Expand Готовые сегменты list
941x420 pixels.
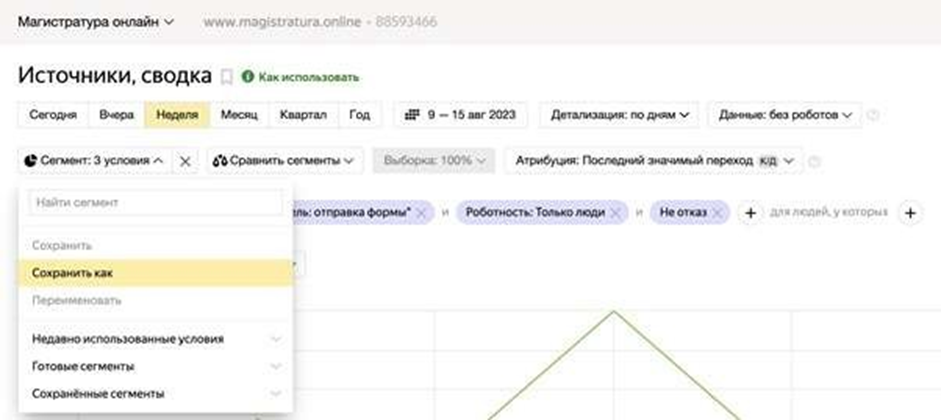[155, 366]
